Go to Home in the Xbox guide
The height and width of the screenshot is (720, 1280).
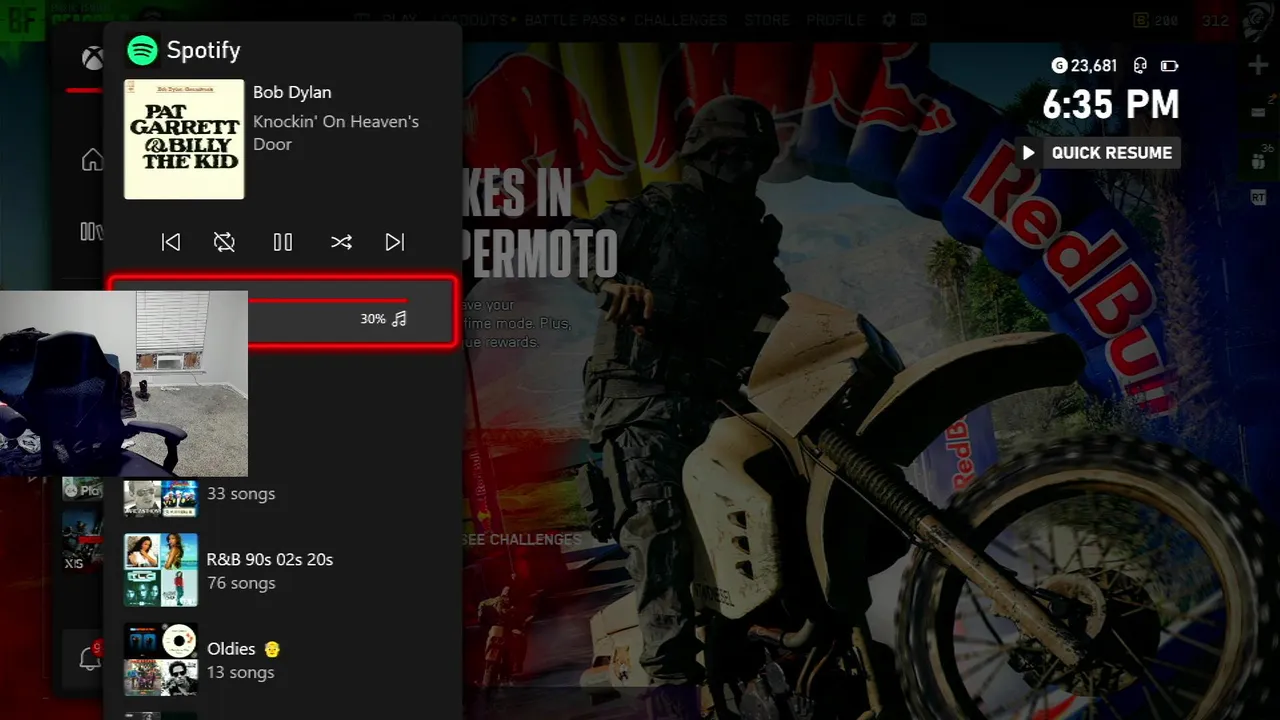tap(92, 160)
